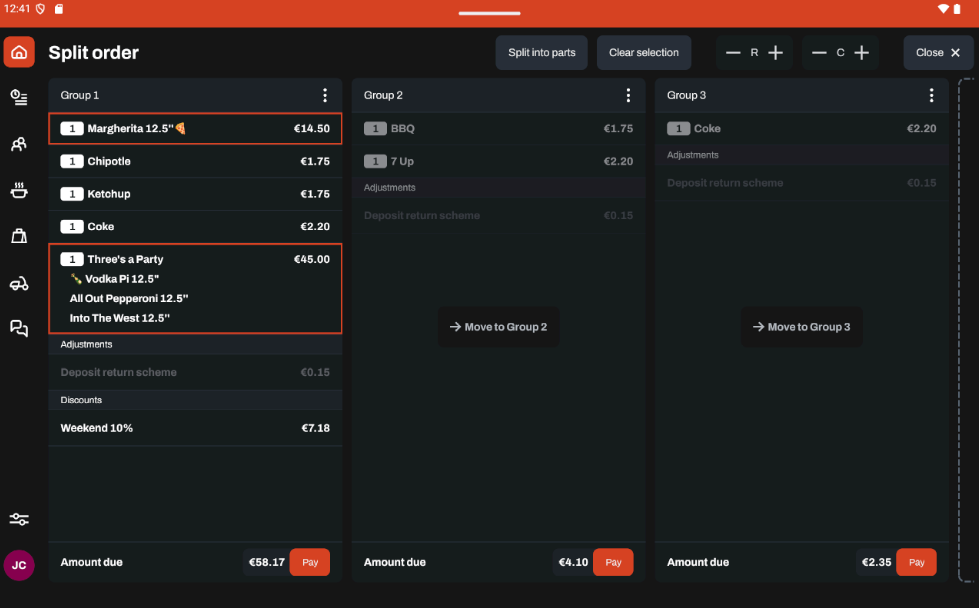Open the takeaway bag sidebar icon
979x608 pixels.
click(19, 236)
